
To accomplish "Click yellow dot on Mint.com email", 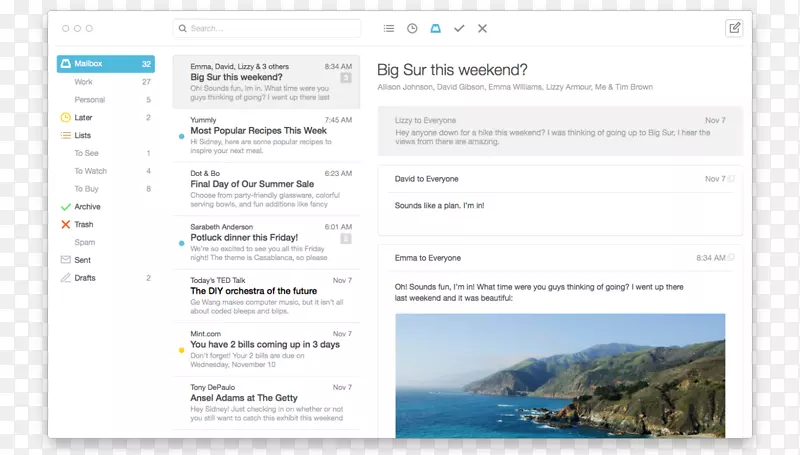I will click(181, 350).
